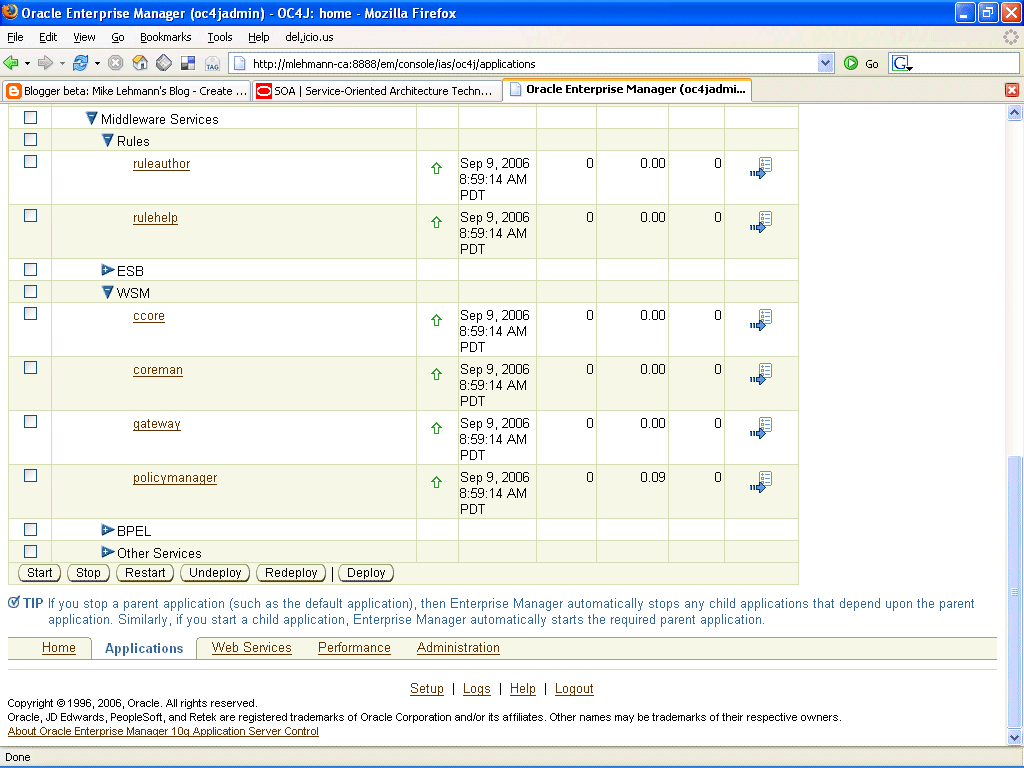The height and width of the screenshot is (768, 1024).
Task: Click the green up status arrow for coreman
Action: point(436,375)
